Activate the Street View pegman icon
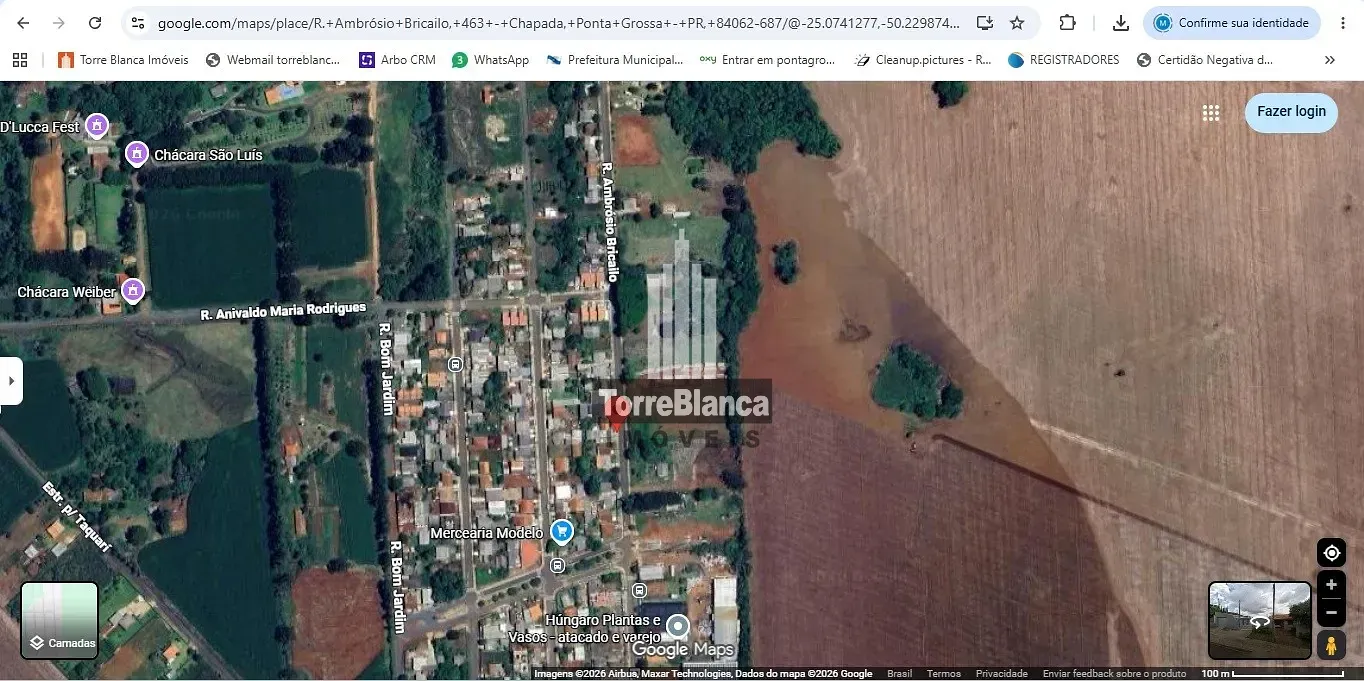 coord(1331,645)
